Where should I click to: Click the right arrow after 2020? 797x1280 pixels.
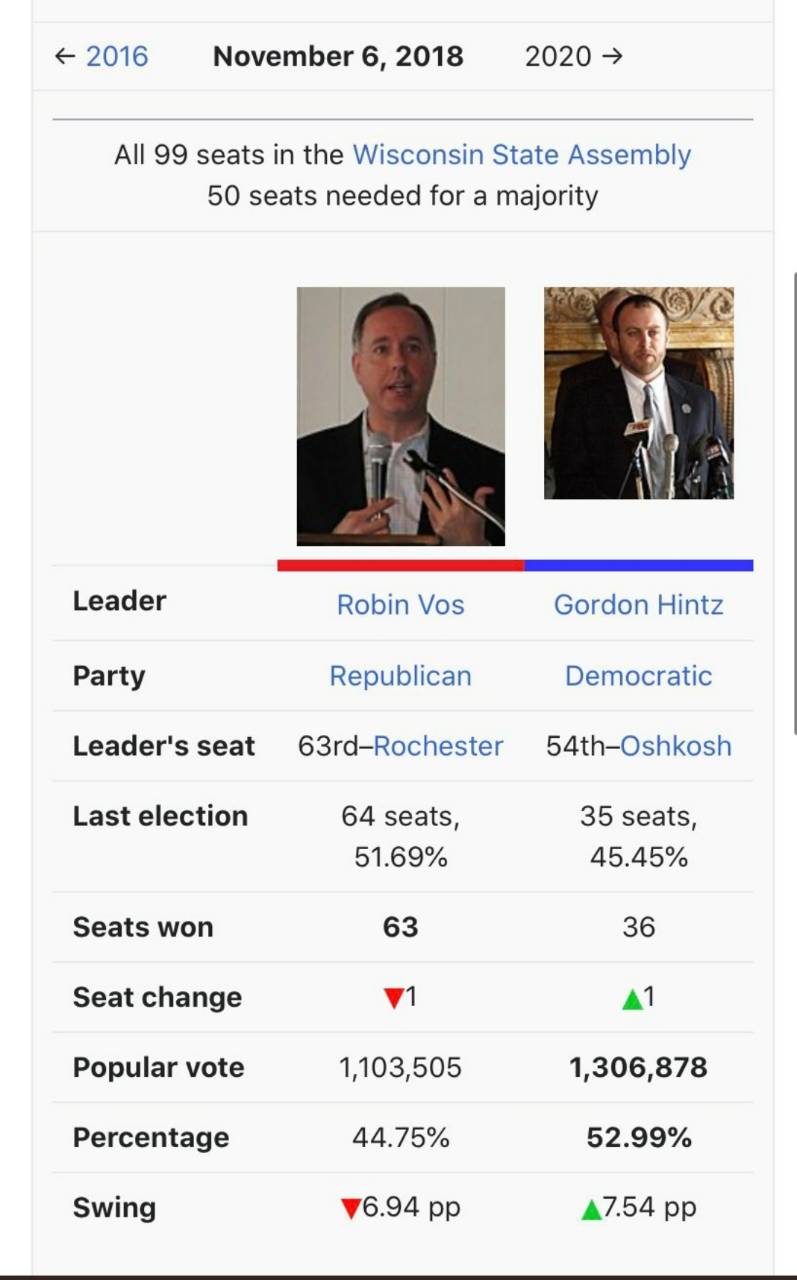click(612, 56)
